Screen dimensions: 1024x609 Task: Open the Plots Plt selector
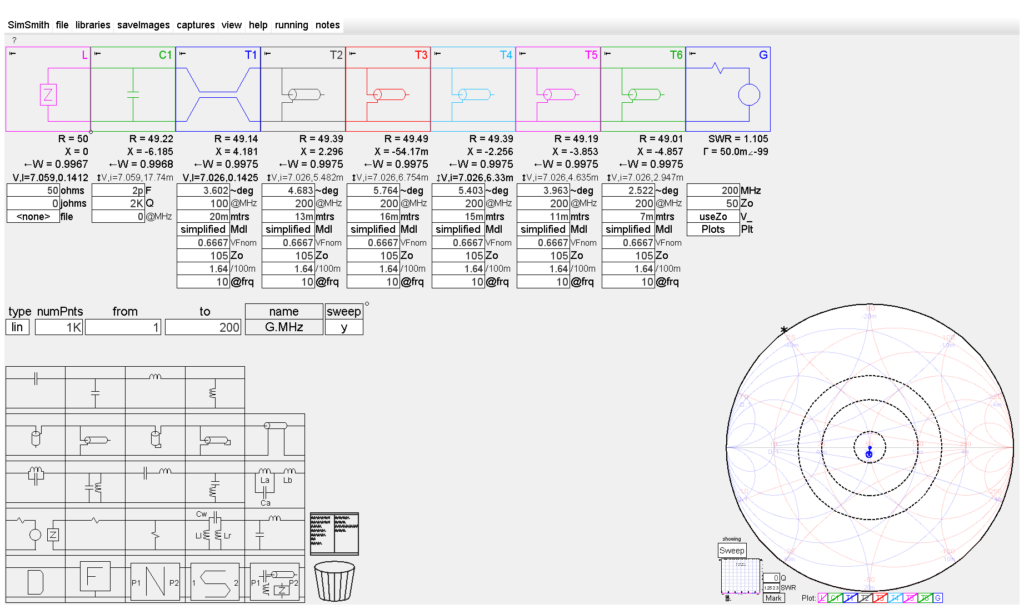point(713,230)
